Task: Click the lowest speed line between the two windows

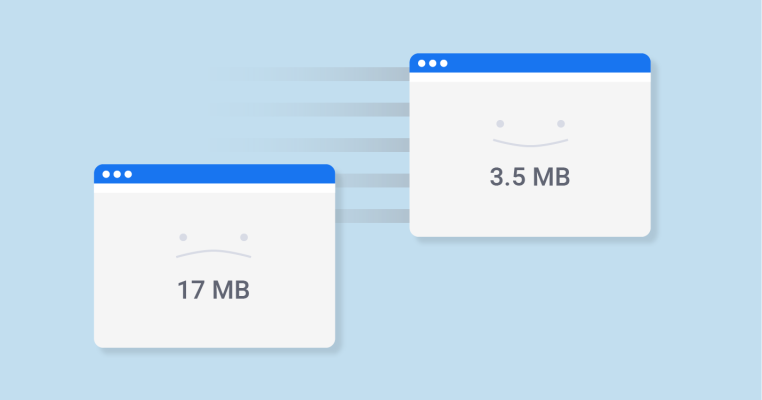Action: click(372, 216)
